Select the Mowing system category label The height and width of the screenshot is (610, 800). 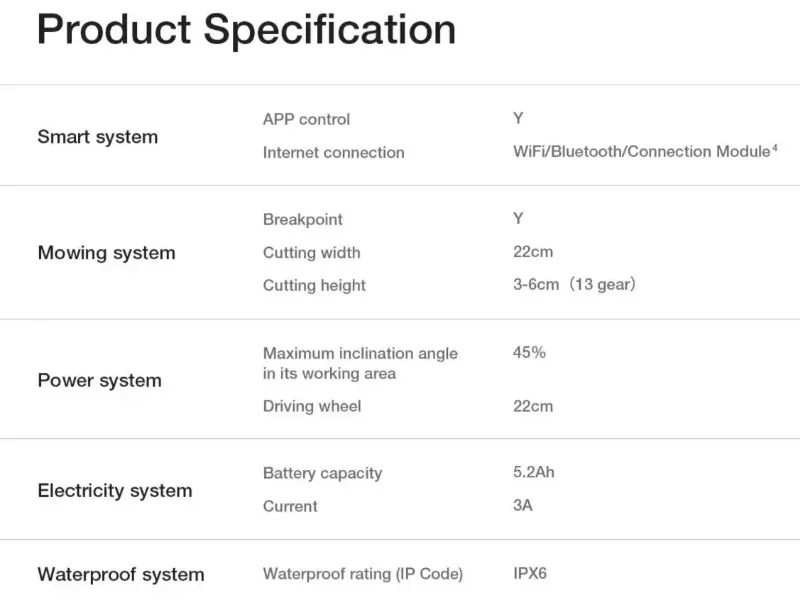pos(106,253)
